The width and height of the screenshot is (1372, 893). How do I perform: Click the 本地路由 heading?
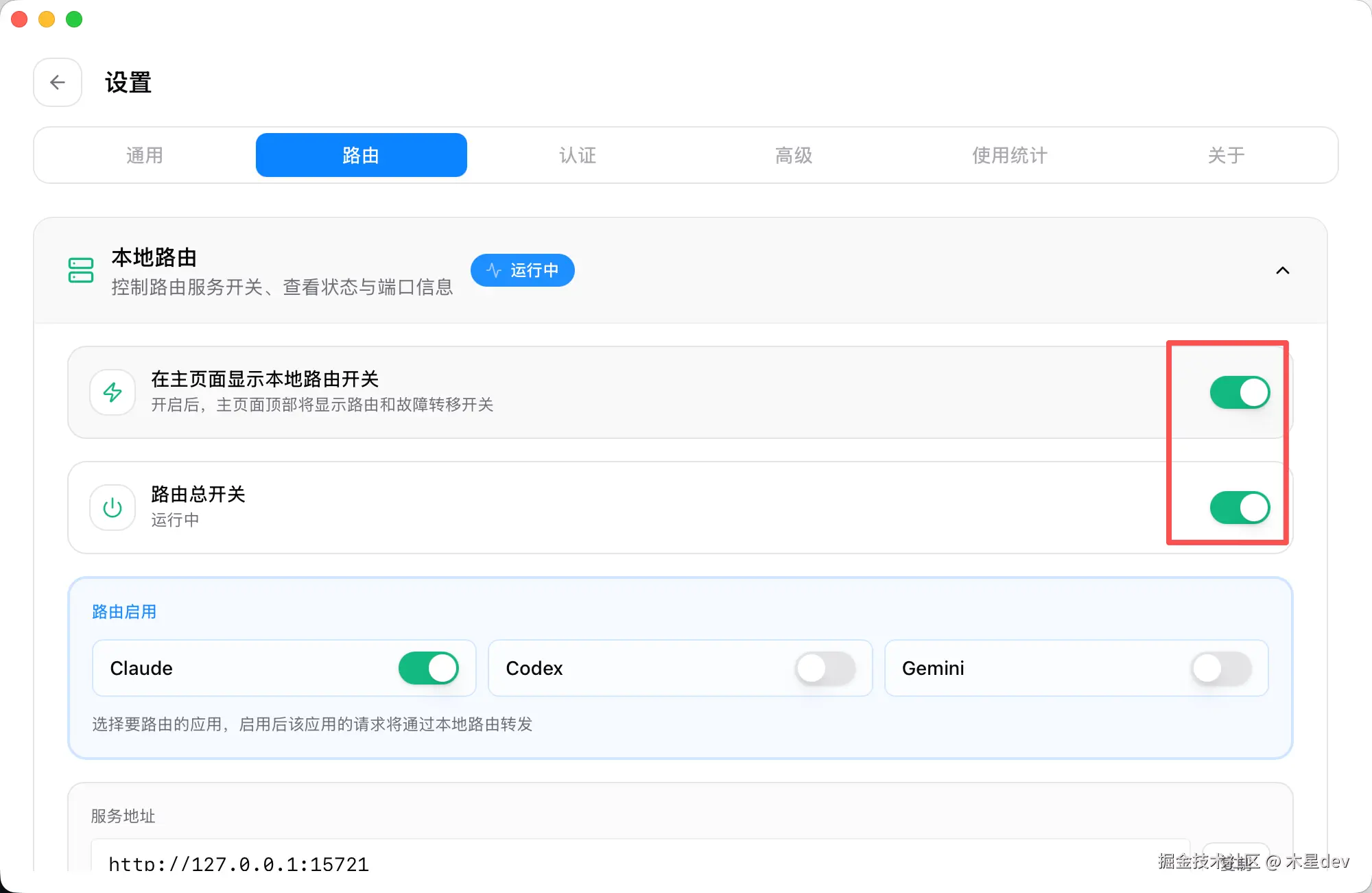pos(154,258)
